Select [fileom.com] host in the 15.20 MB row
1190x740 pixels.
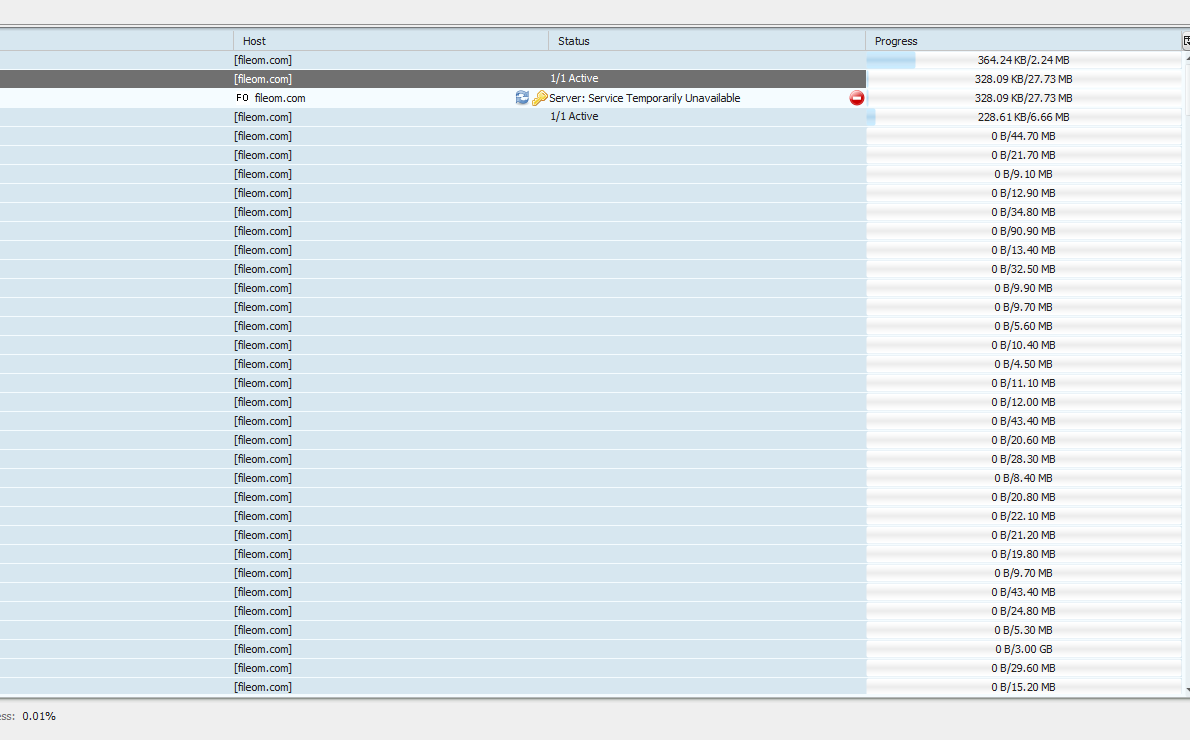coord(263,687)
